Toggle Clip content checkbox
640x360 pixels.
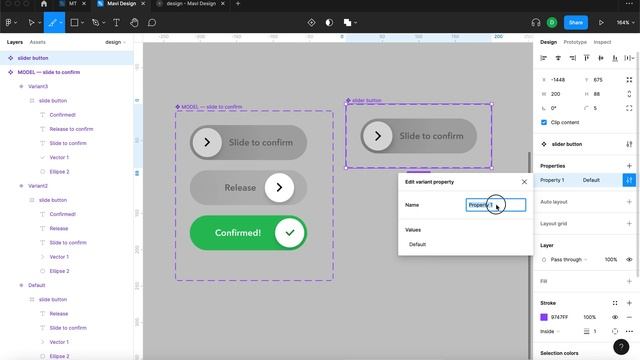click(544, 122)
